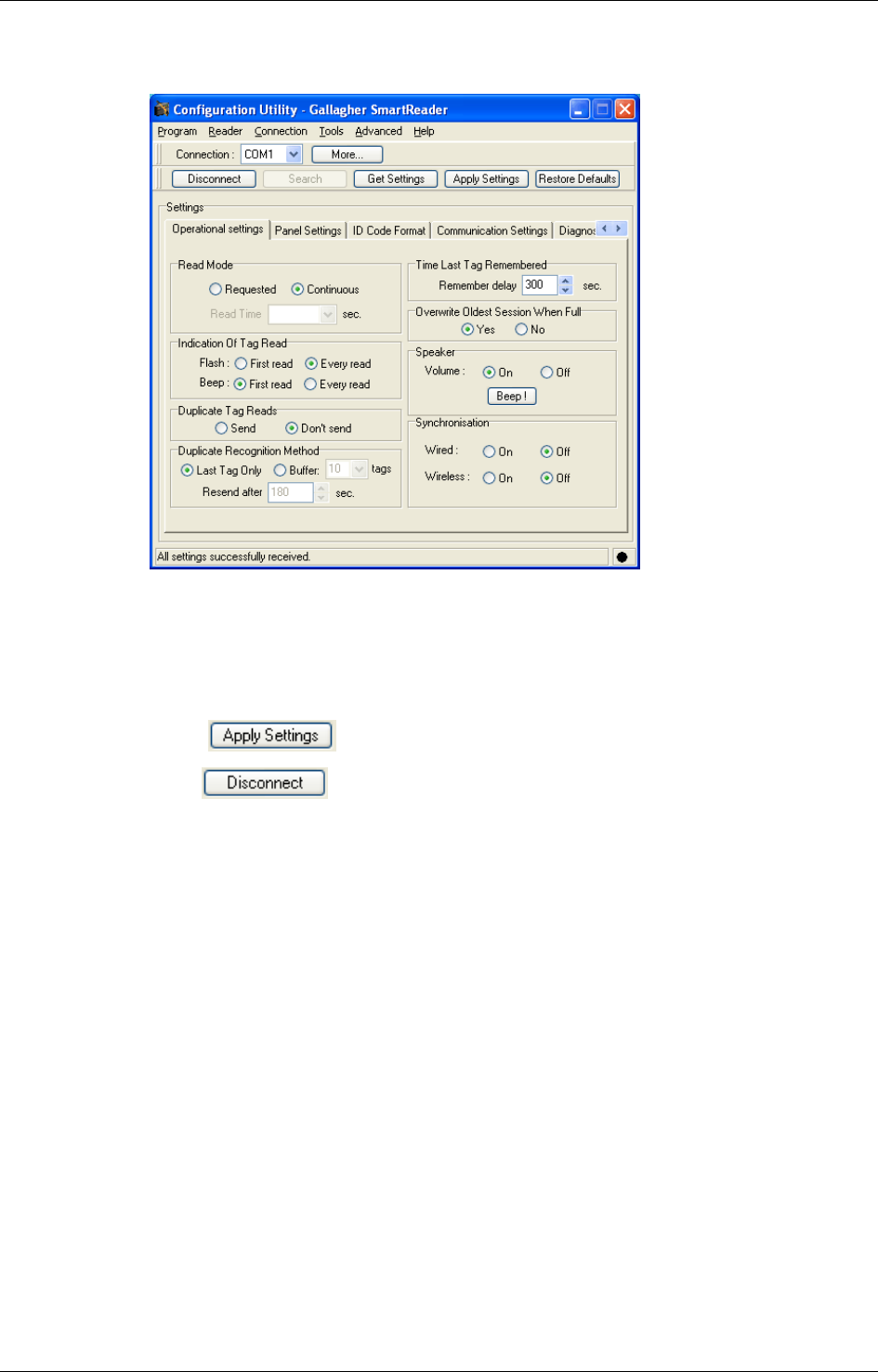Switch to Communication Settings tab
The height and width of the screenshot is (1372, 878).
(492, 231)
